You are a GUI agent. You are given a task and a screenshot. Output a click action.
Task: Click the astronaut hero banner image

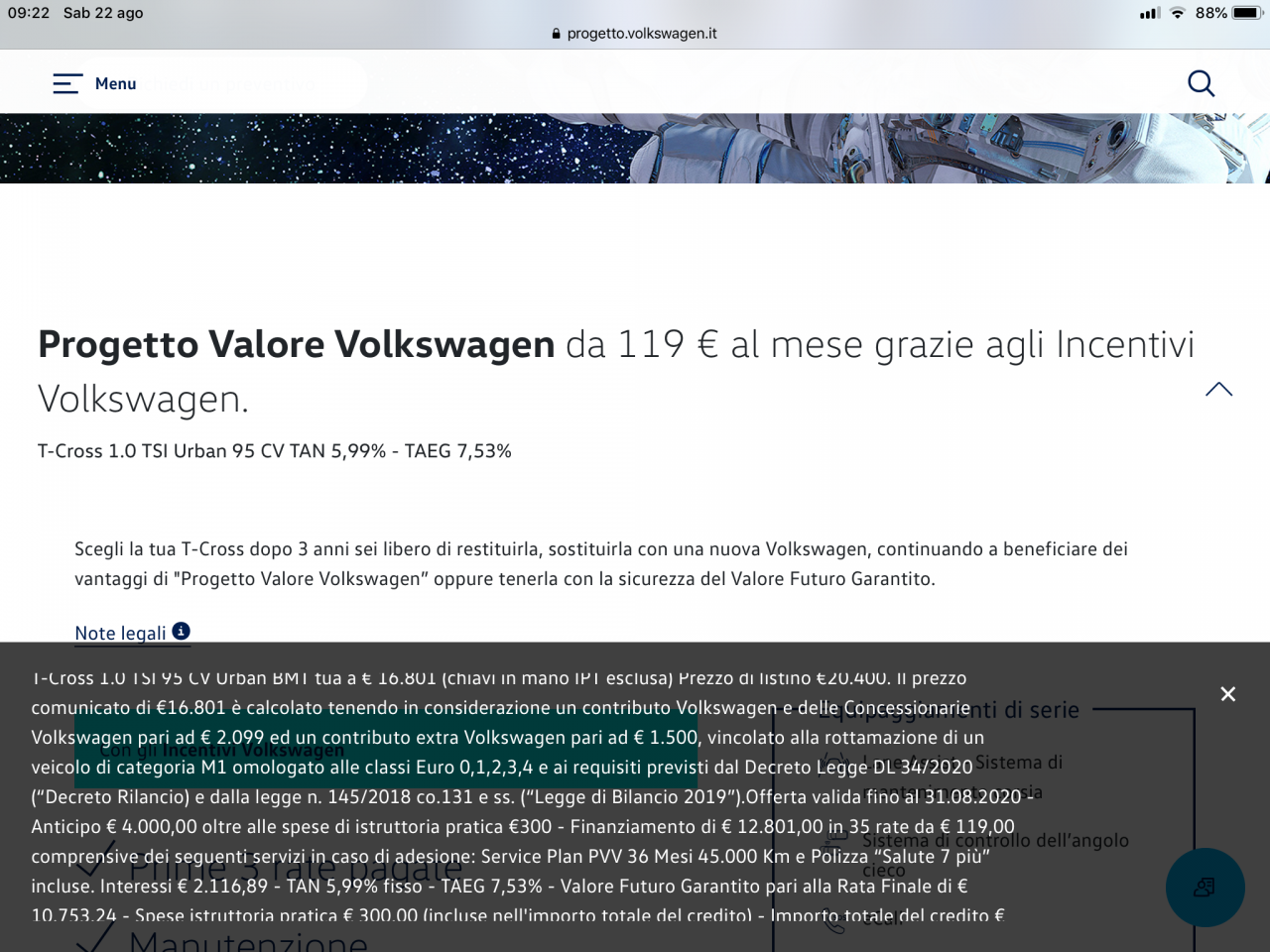635,148
